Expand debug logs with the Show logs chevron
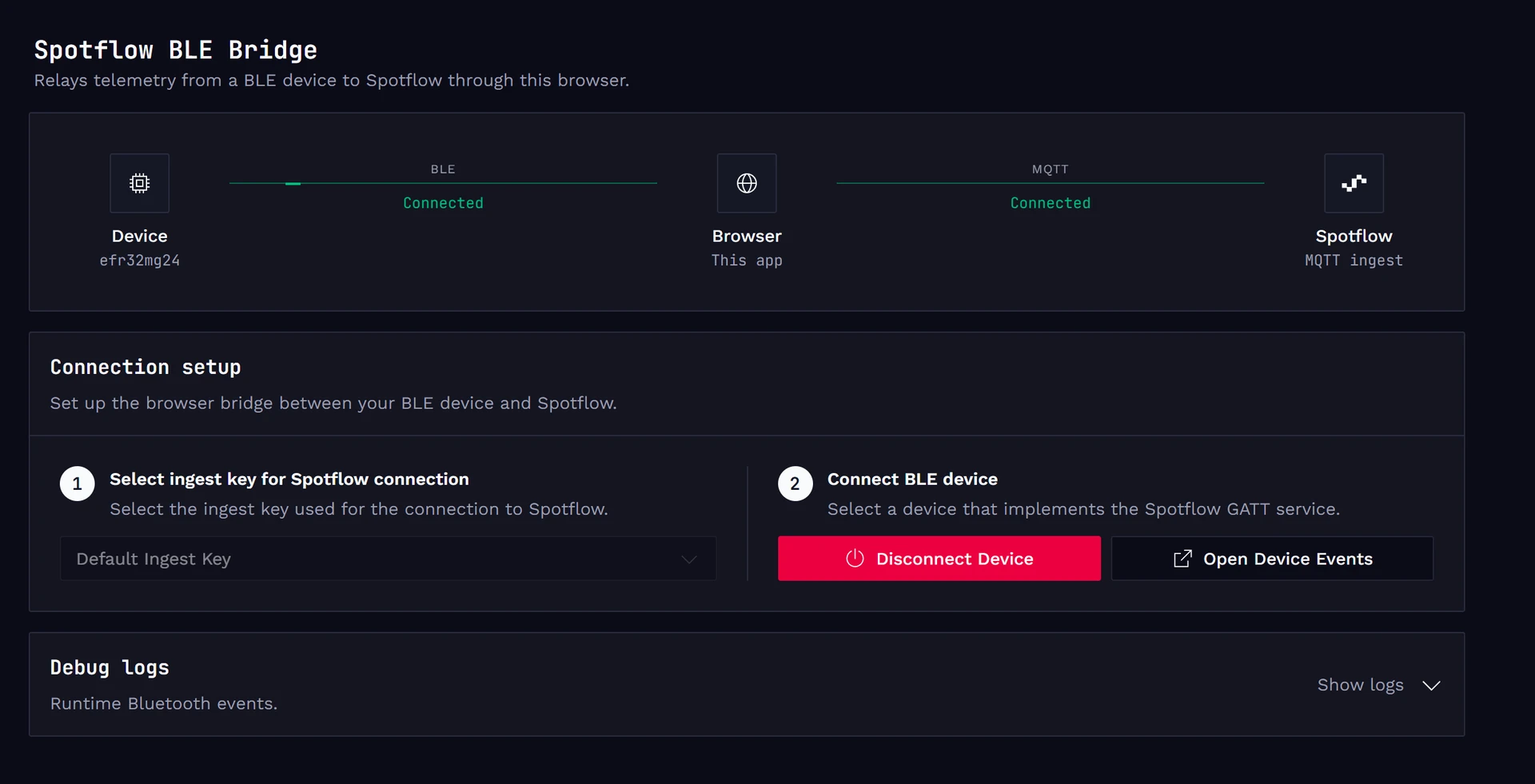This screenshot has width=1535, height=784. pos(1432,686)
